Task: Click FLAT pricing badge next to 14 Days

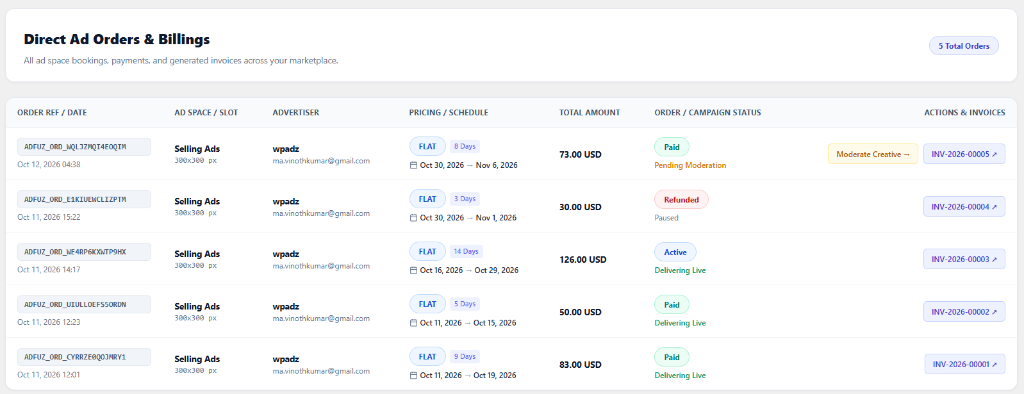Action: click(427, 251)
